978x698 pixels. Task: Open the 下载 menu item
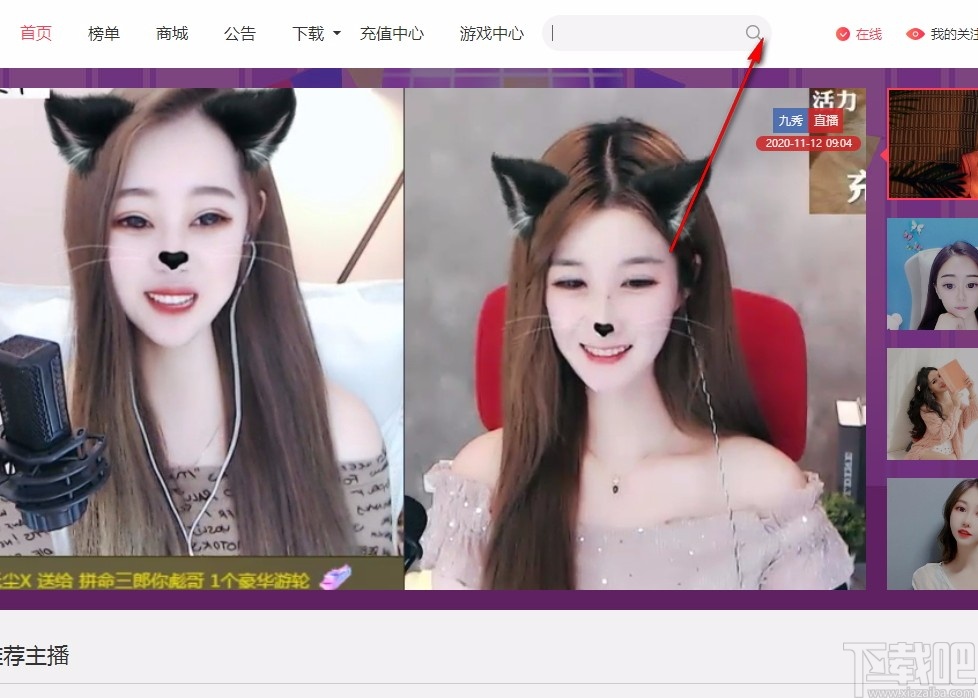point(308,33)
